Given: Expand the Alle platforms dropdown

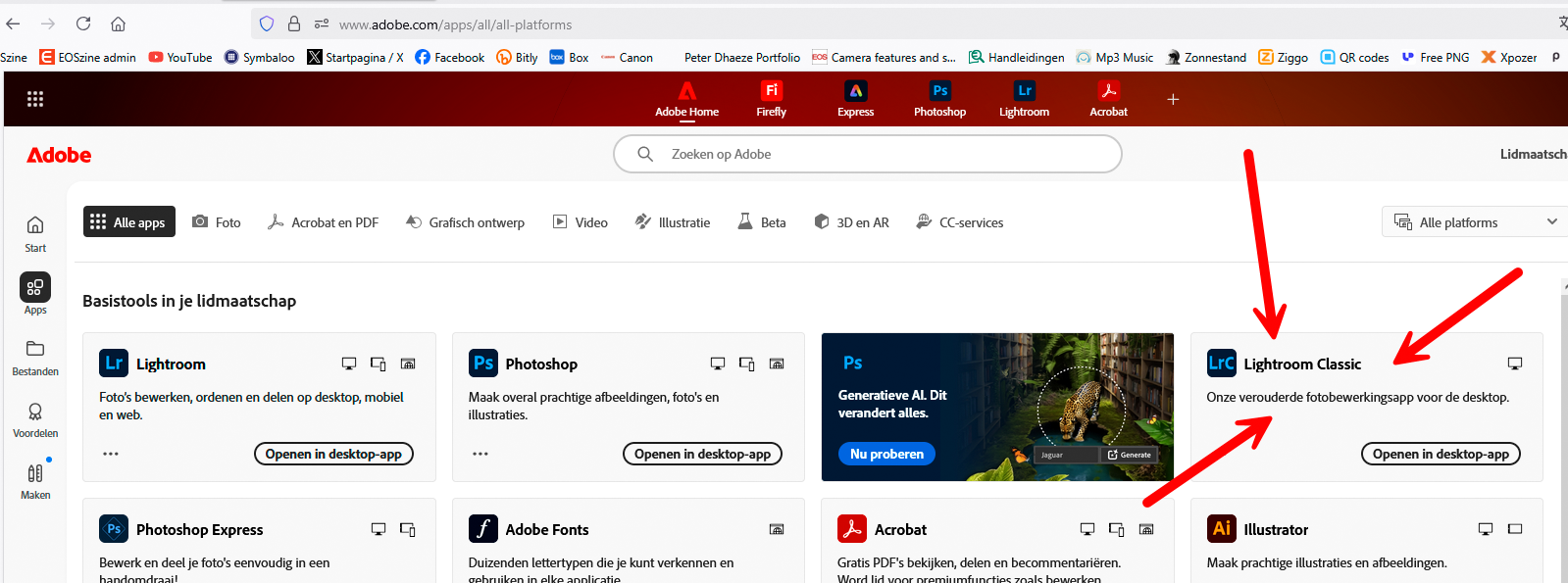Looking at the screenshot, I should point(1475,222).
